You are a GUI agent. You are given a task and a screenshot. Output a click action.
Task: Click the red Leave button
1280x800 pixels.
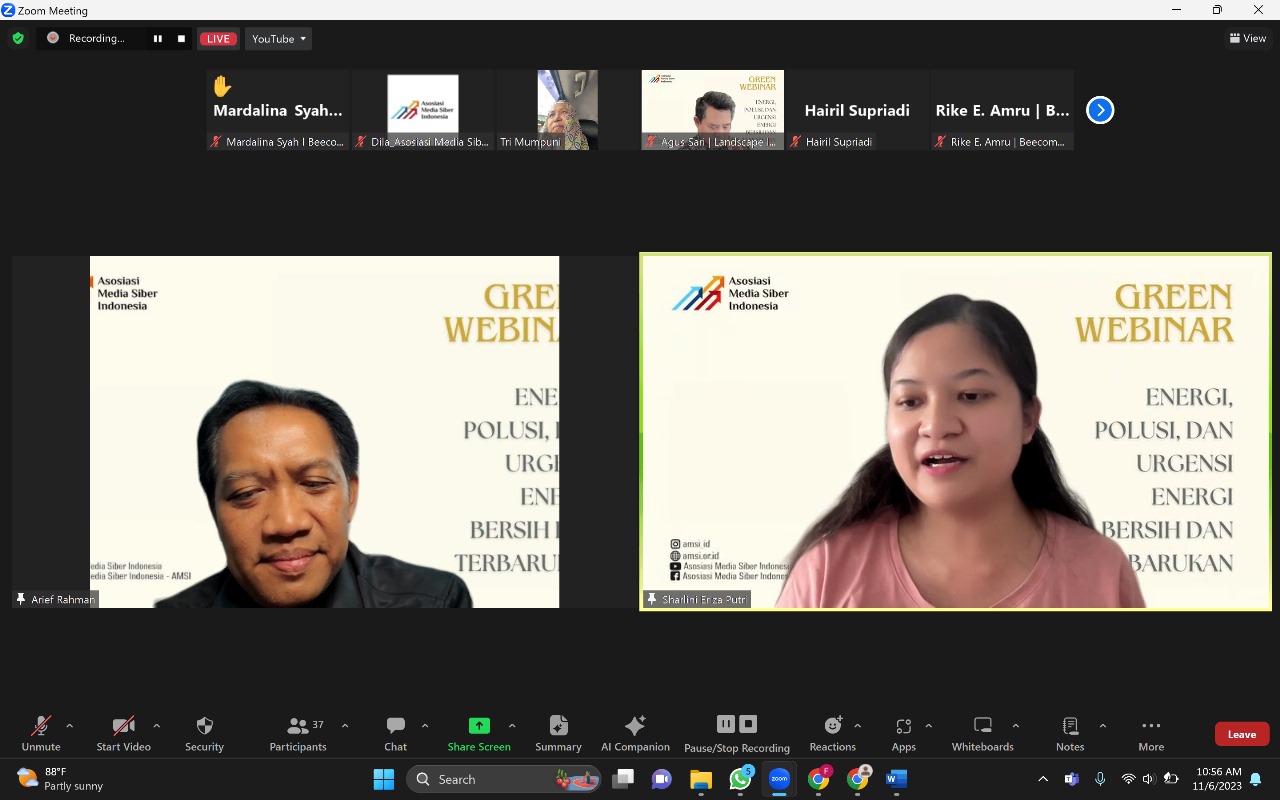(x=1242, y=734)
